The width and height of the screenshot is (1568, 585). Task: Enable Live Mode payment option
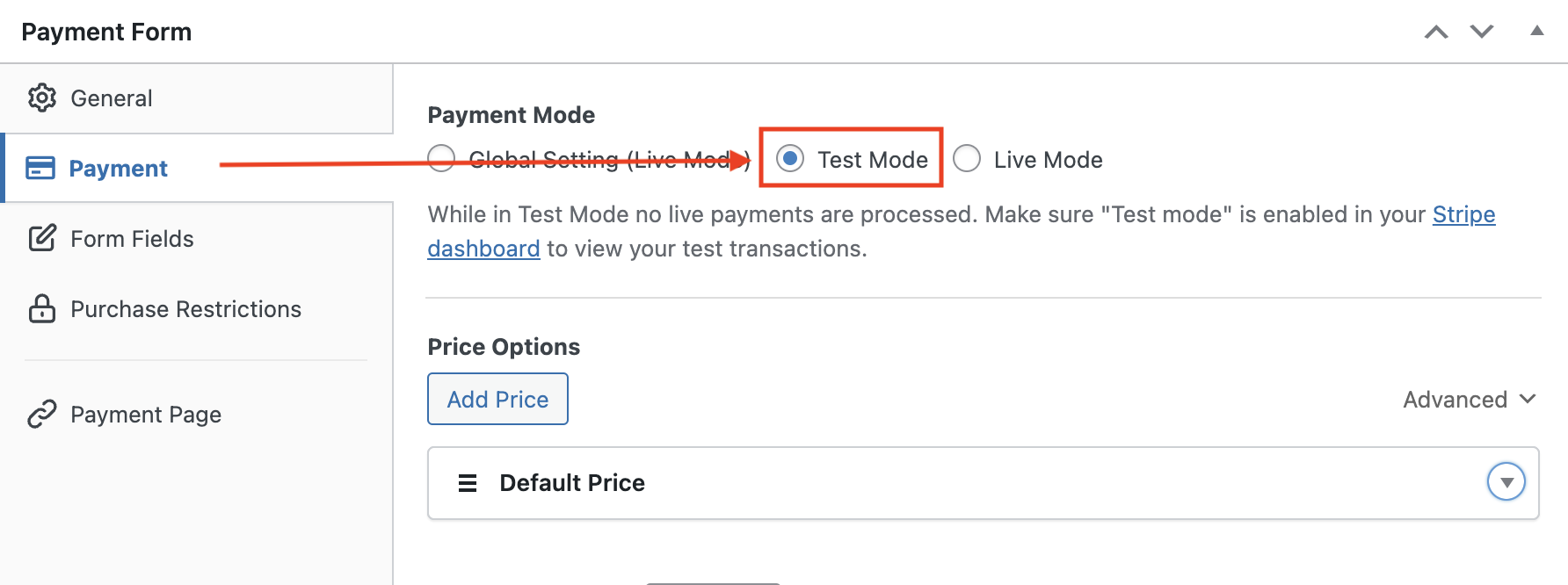967,159
